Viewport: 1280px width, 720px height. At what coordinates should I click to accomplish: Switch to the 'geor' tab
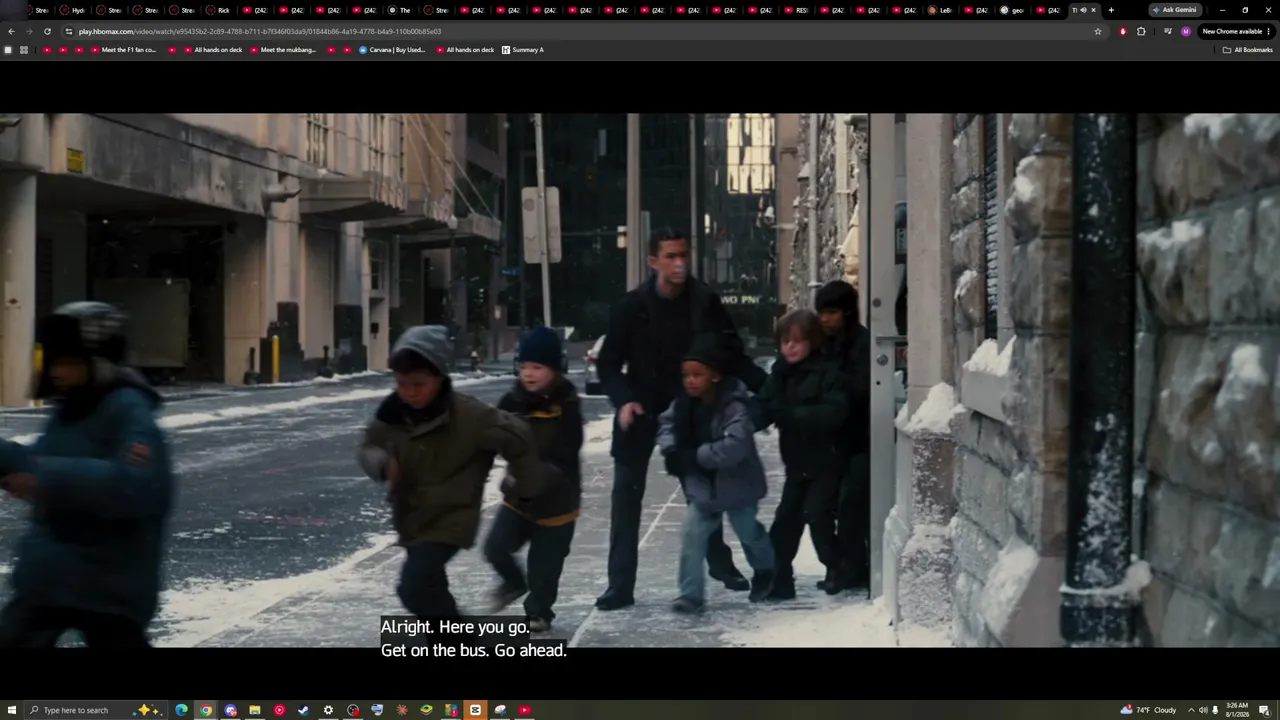[x=1012, y=10]
